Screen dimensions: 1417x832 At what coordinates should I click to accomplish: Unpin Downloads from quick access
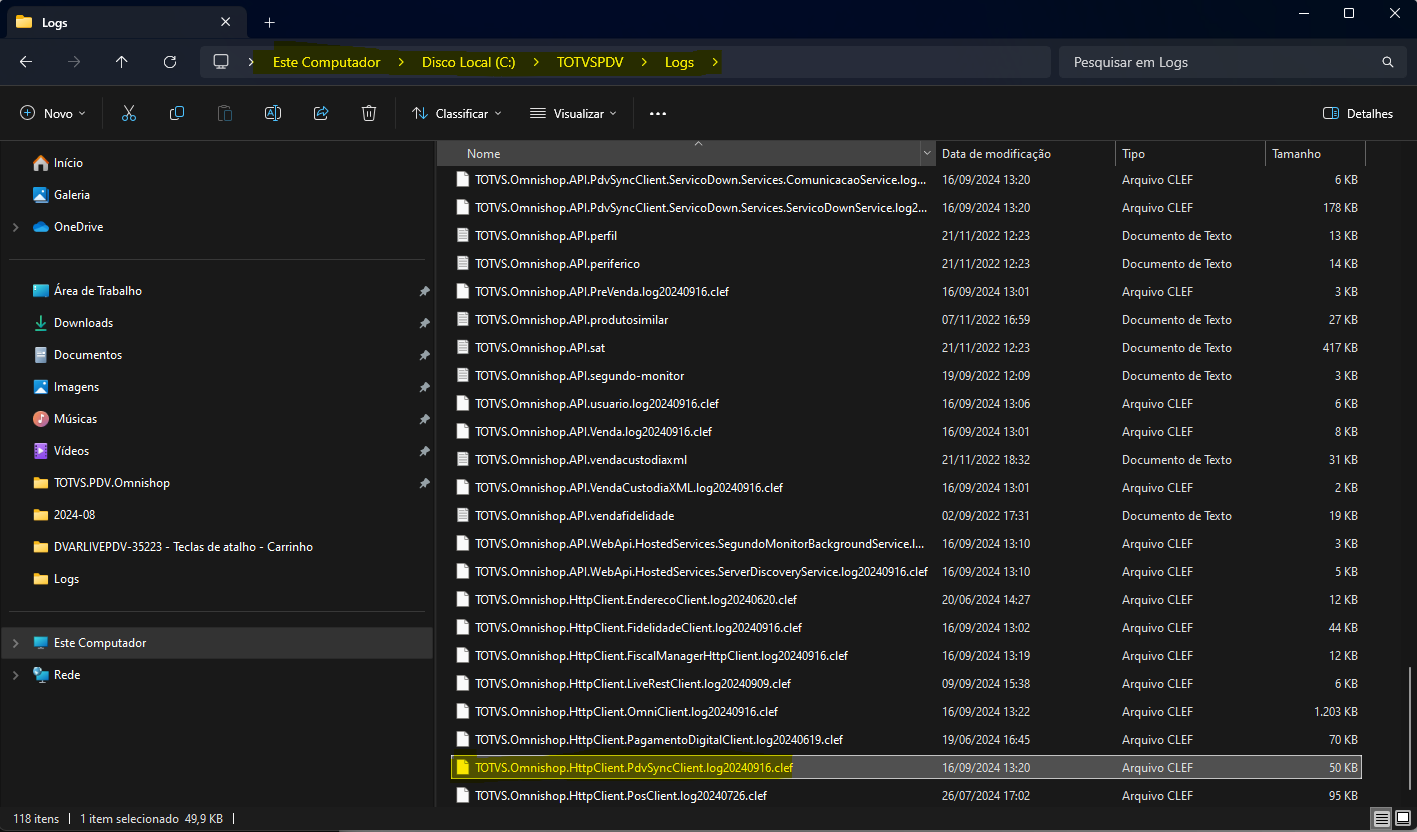click(x=424, y=323)
